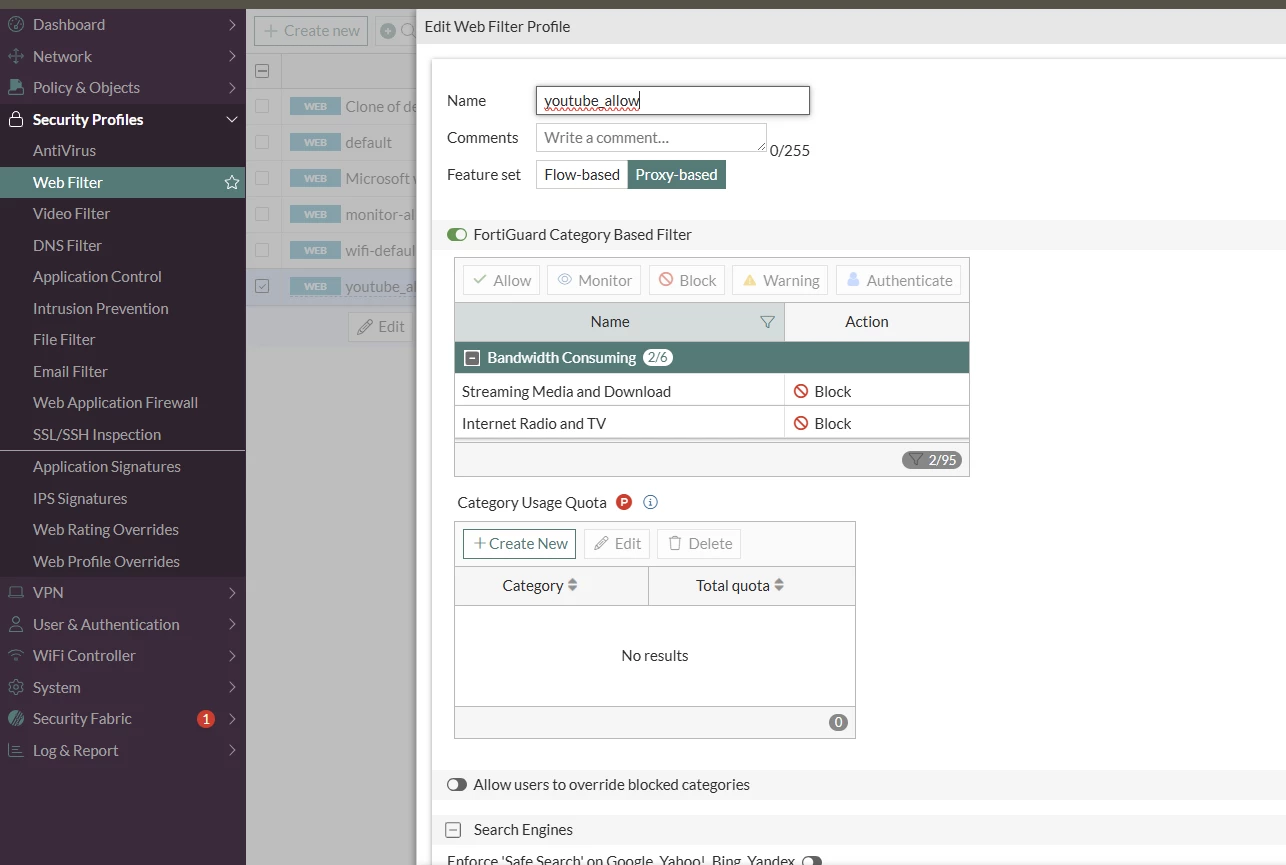Collapse the Bandwidth Consuming category group
This screenshot has height=865, width=1286.
[472, 357]
